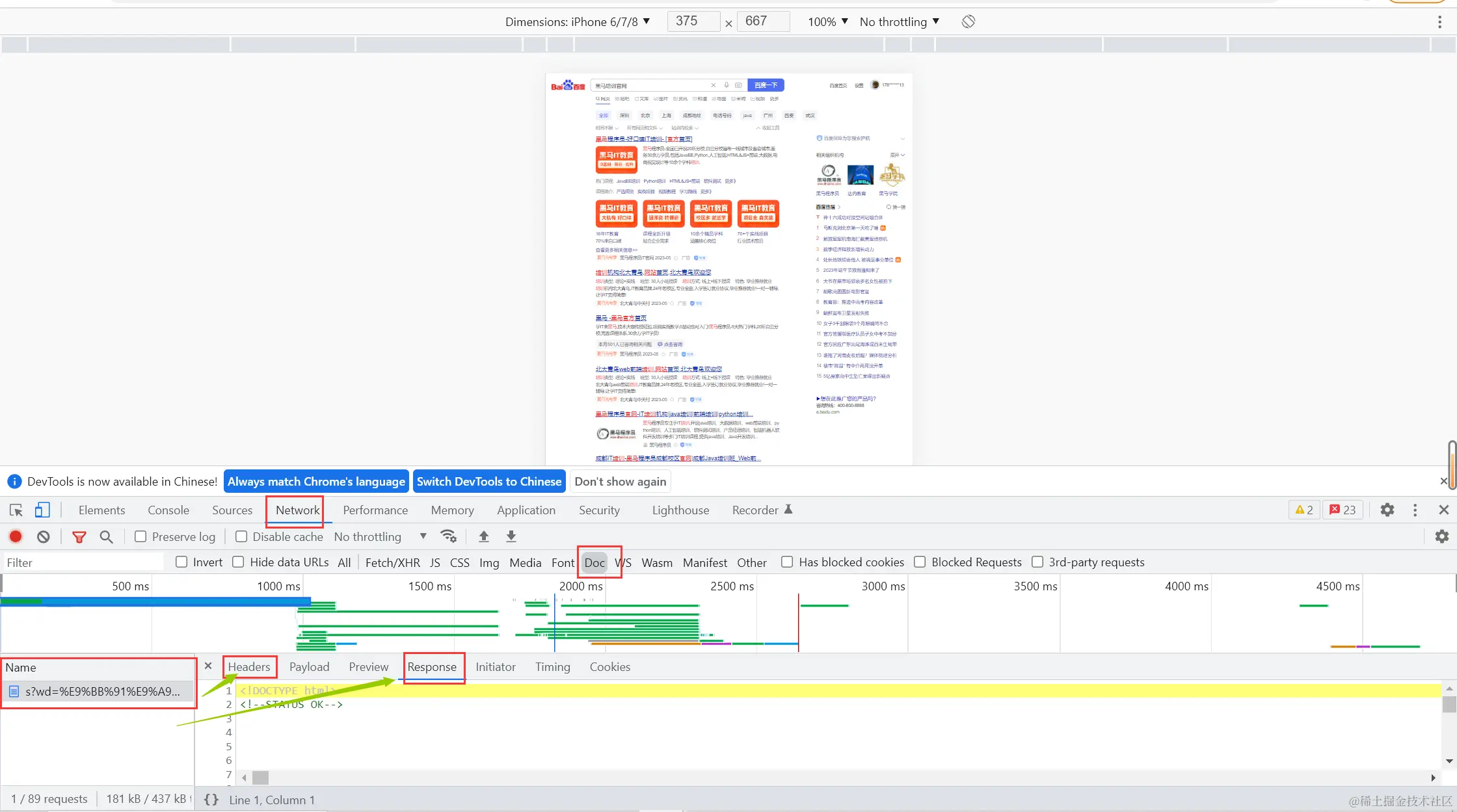Viewport: 1457px width, 812px height.
Task: Open the Recorder tab
Action: pos(762,510)
